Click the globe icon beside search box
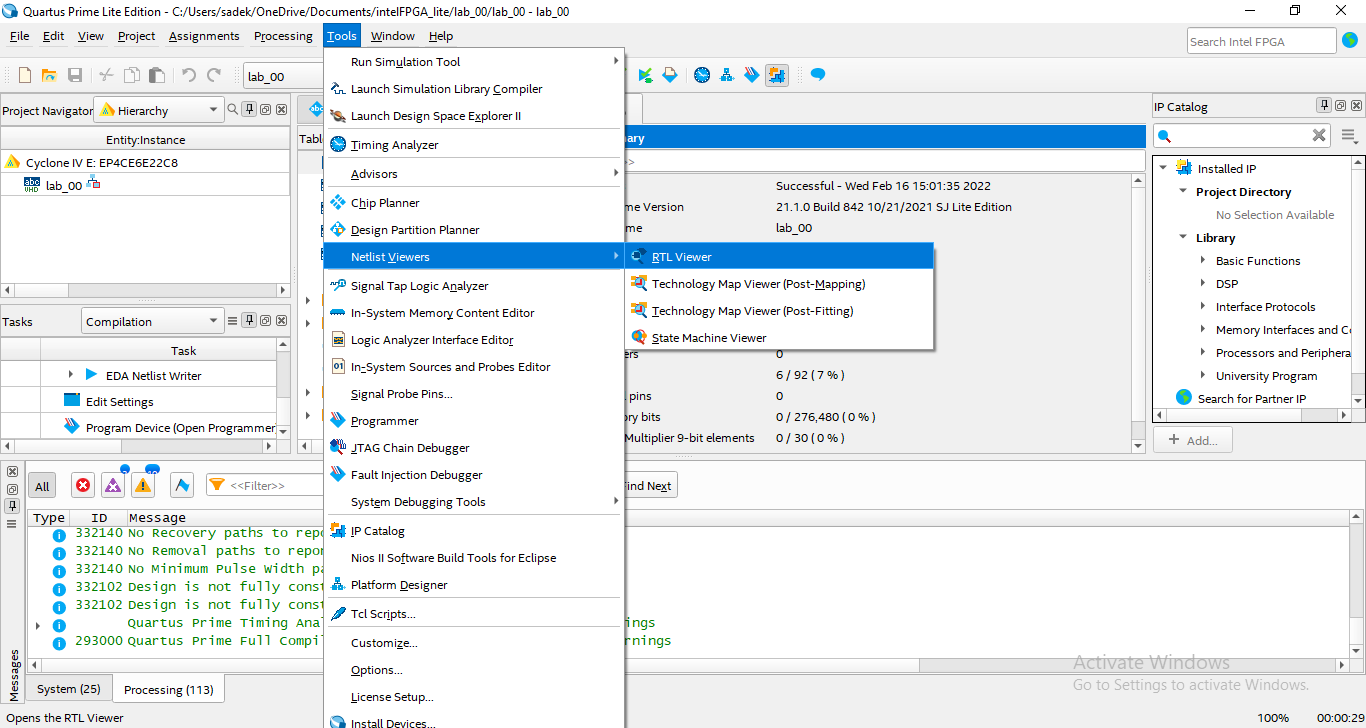Screen dimensions: 1366x728 point(1350,41)
